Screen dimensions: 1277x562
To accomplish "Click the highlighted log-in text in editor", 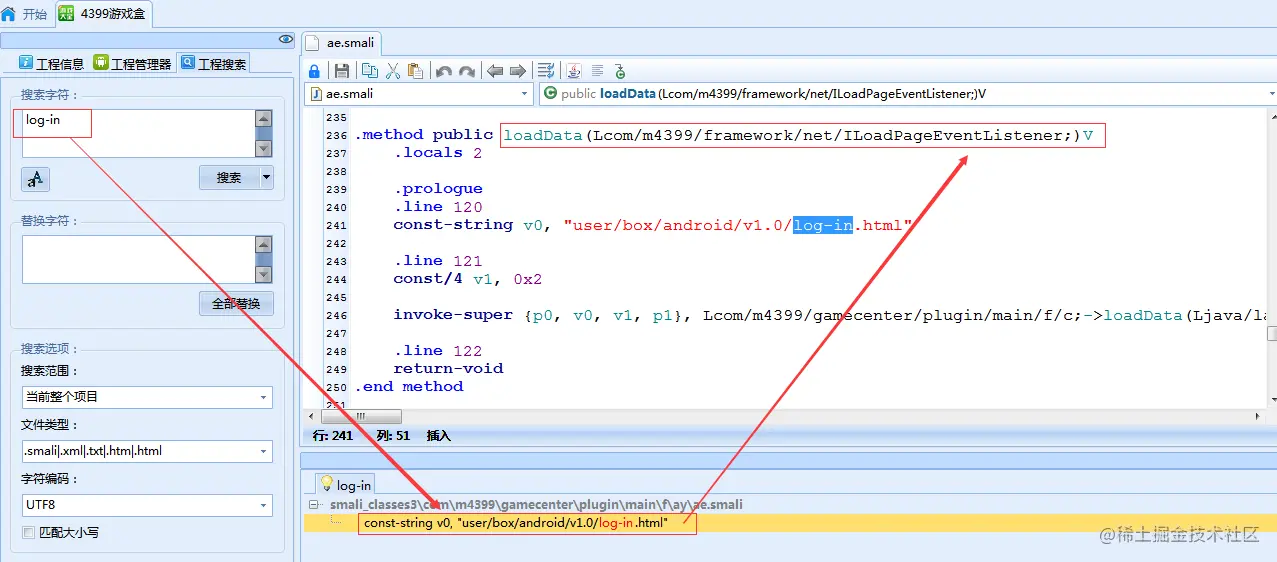I will click(823, 225).
